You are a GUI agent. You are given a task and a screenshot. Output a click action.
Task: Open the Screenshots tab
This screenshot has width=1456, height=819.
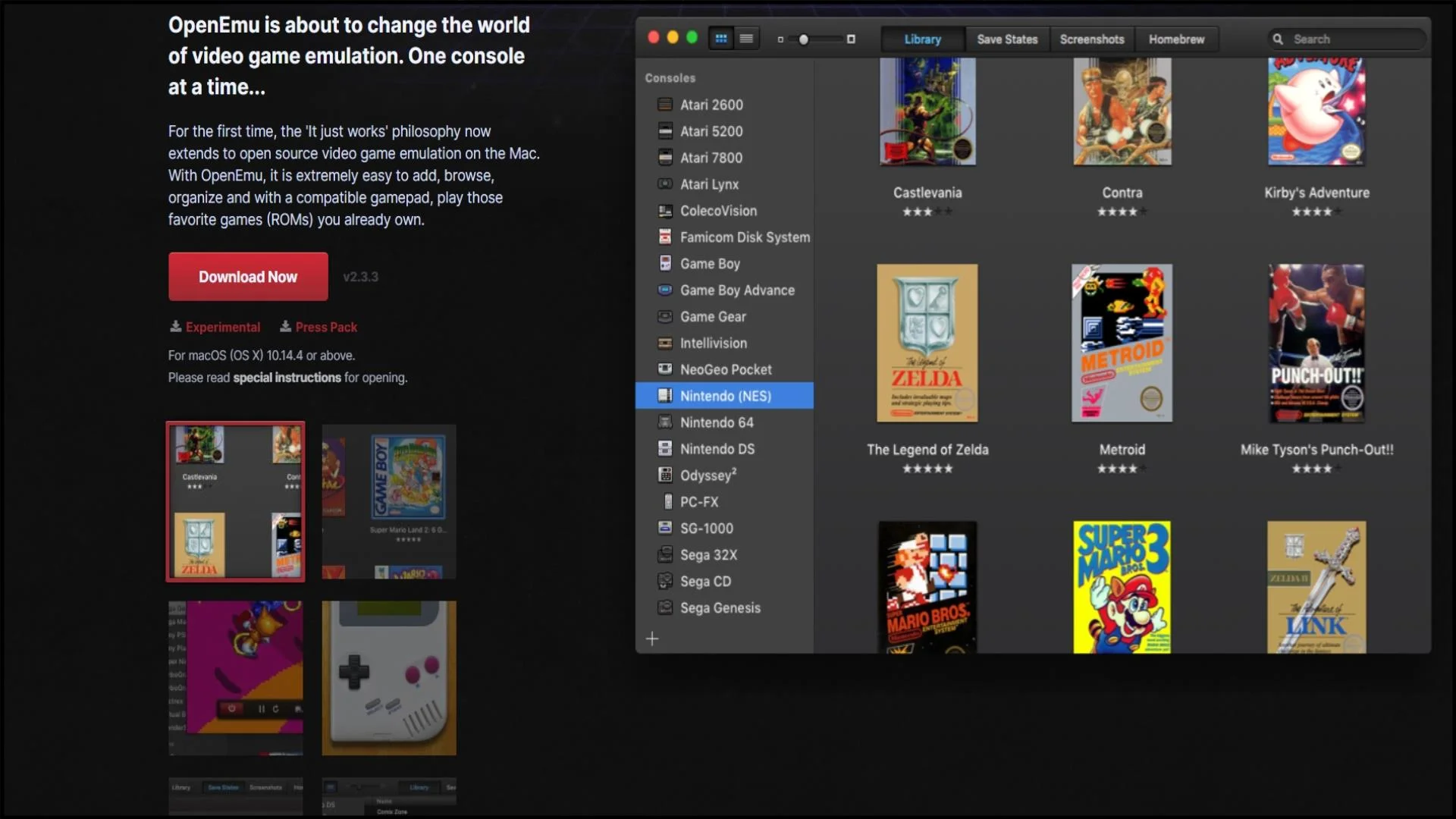coord(1092,39)
